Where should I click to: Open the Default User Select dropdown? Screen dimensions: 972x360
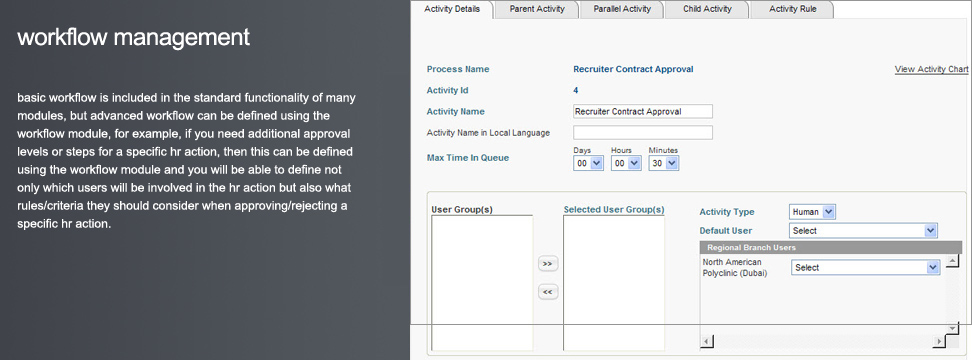pos(864,230)
